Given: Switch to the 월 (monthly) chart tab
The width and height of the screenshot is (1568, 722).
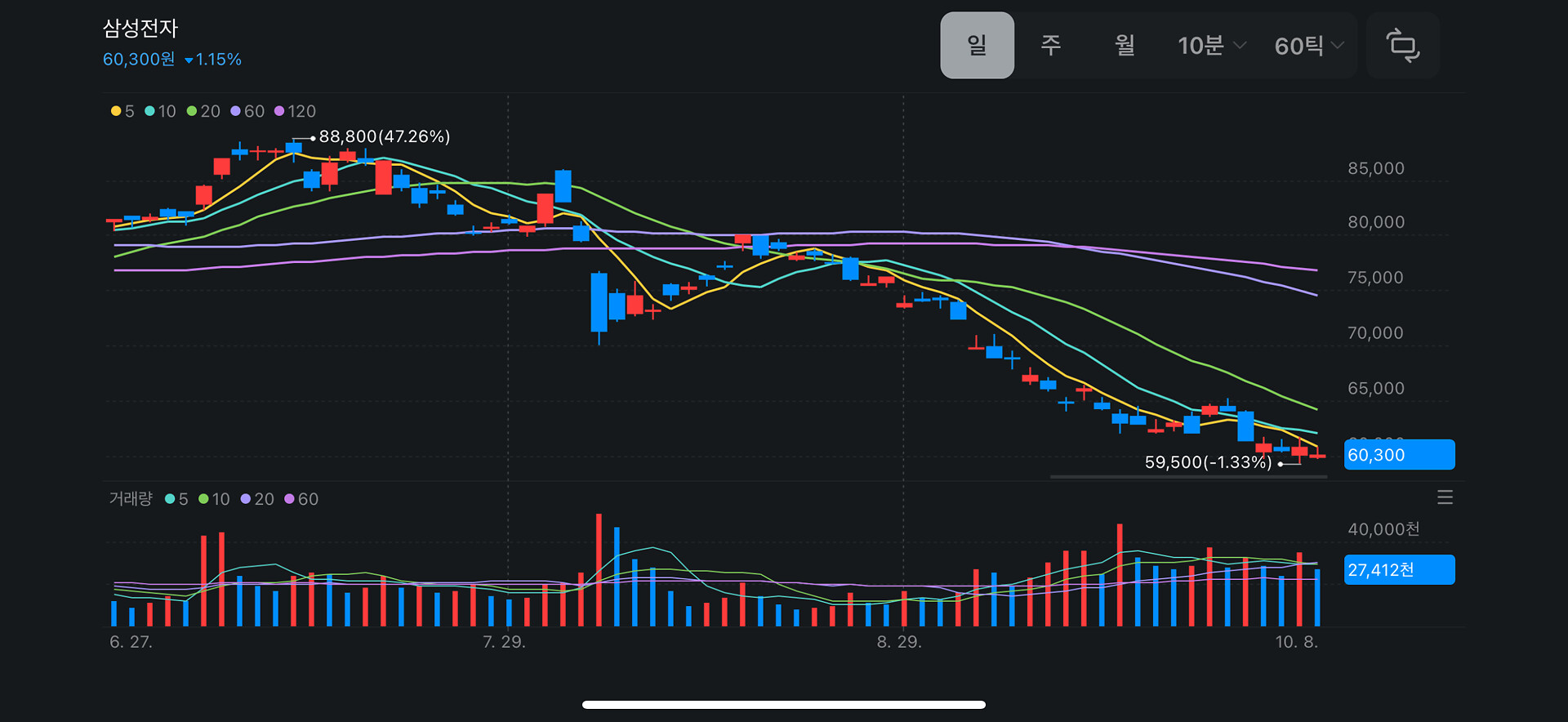Looking at the screenshot, I should 1125,45.
